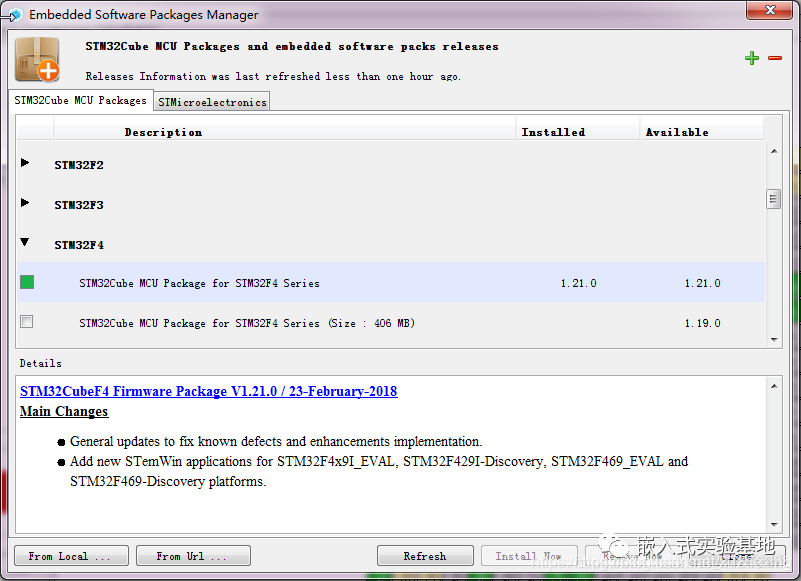Image resolution: width=801 pixels, height=581 pixels.
Task: Click the package box icon in header
Action: (x=38, y=59)
